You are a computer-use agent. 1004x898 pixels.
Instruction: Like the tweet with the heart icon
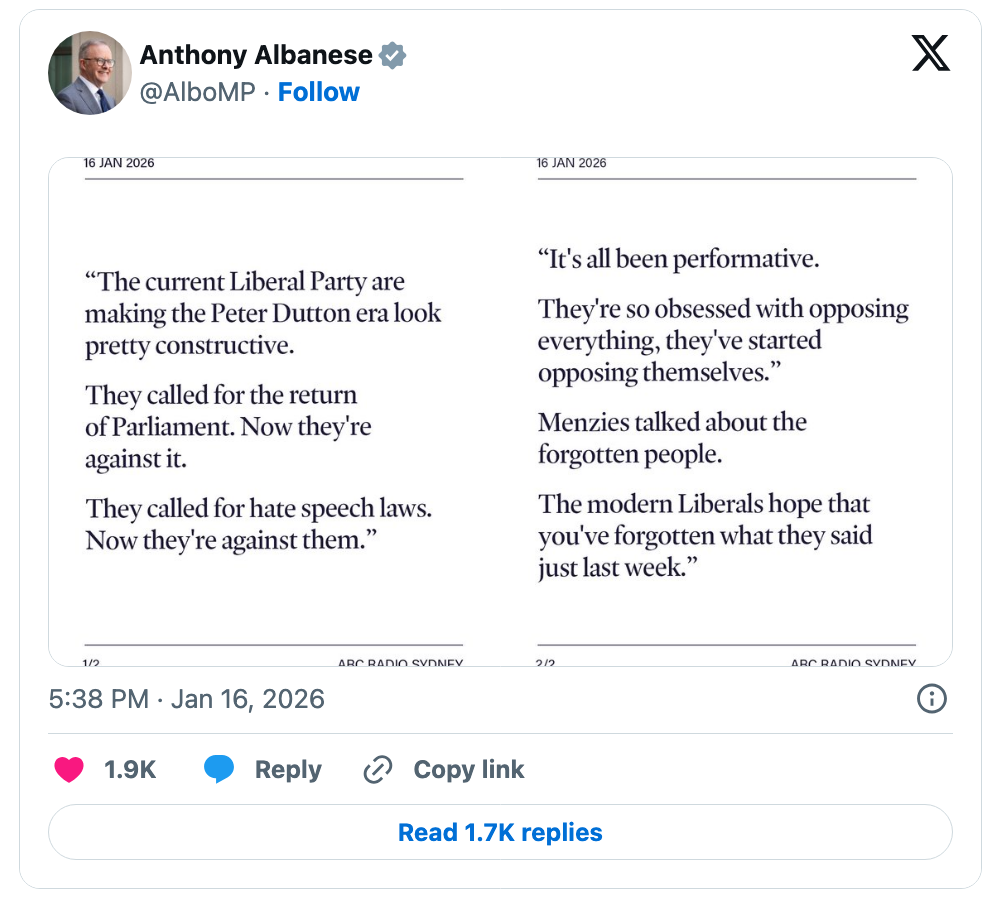tap(69, 769)
